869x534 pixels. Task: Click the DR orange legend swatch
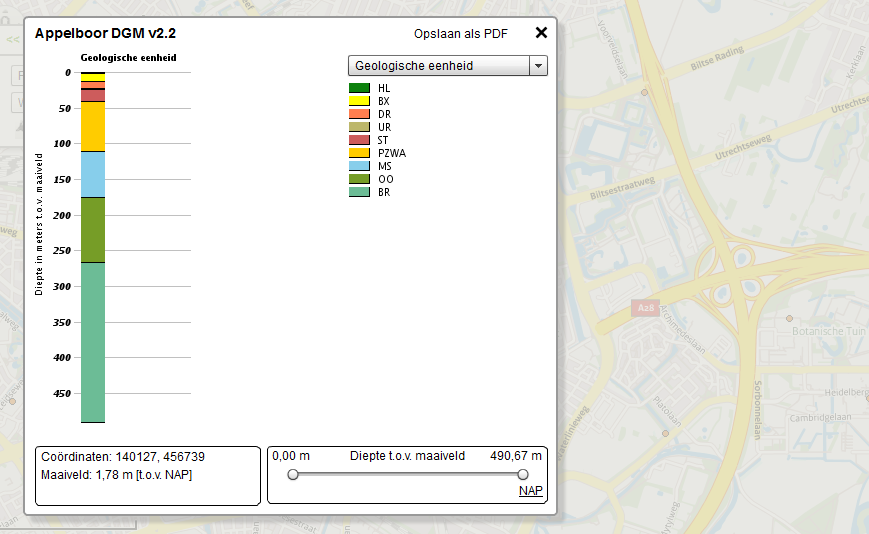click(359, 114)
